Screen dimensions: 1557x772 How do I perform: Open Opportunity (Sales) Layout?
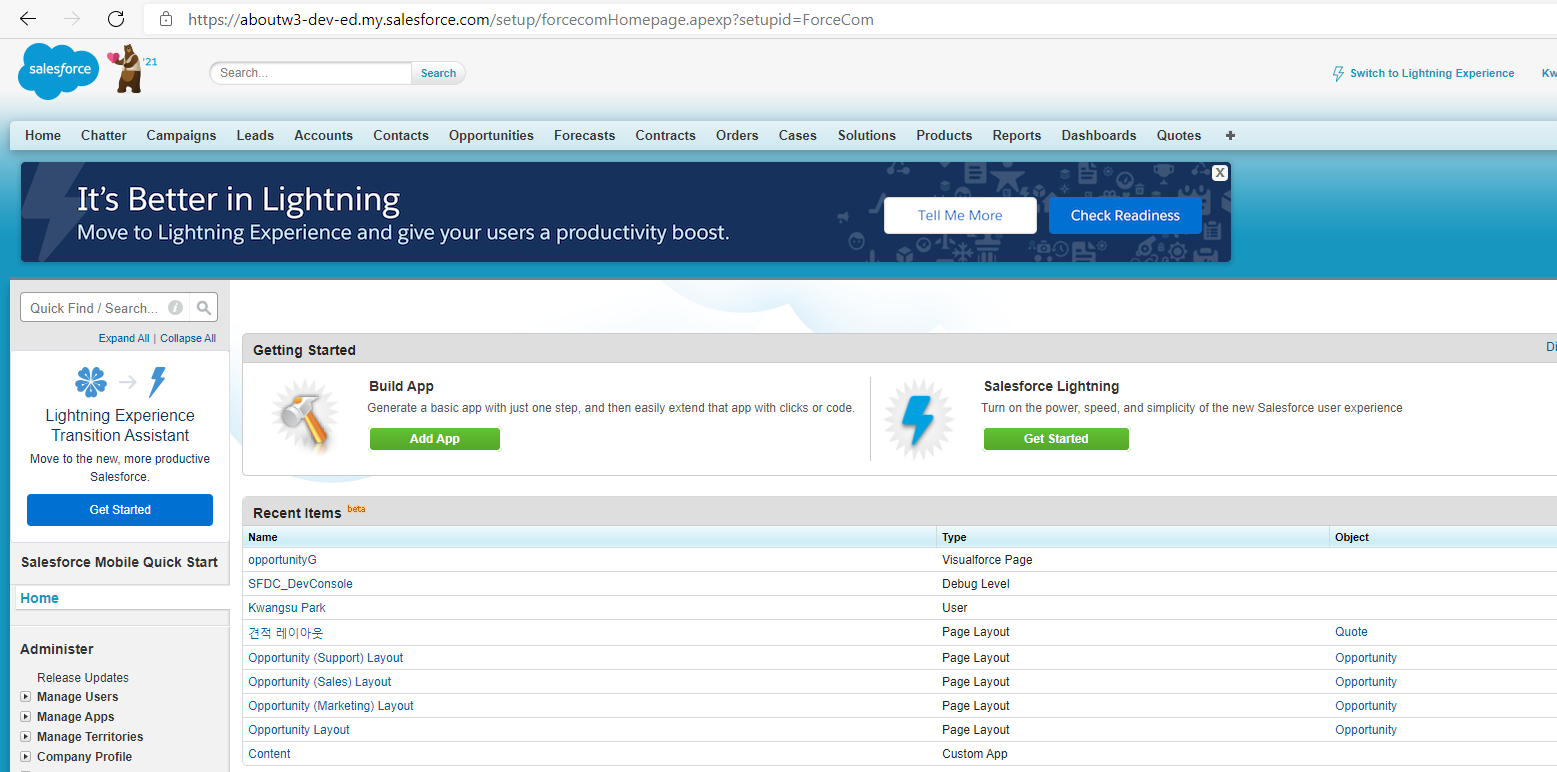(x=319, y=682)
